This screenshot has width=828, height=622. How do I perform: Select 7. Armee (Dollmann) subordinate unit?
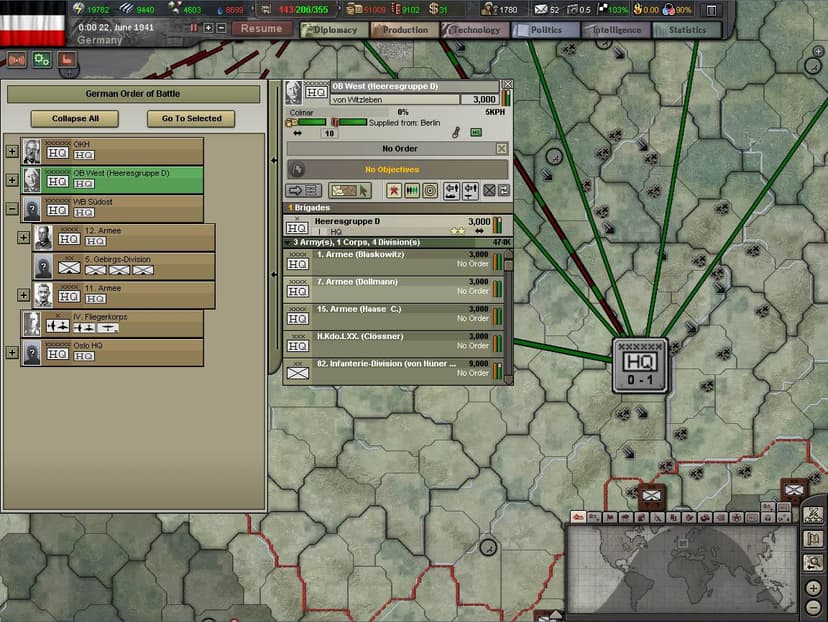(394, 289)
